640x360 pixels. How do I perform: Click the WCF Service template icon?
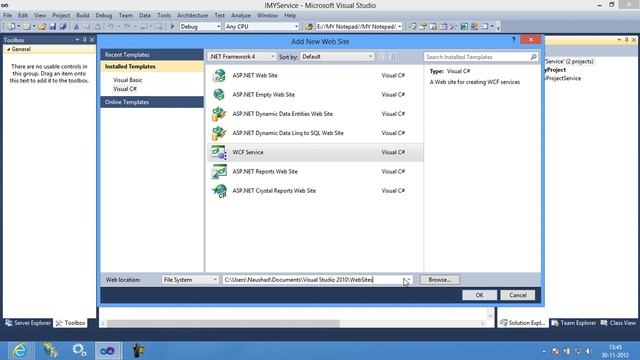[219, 152]
